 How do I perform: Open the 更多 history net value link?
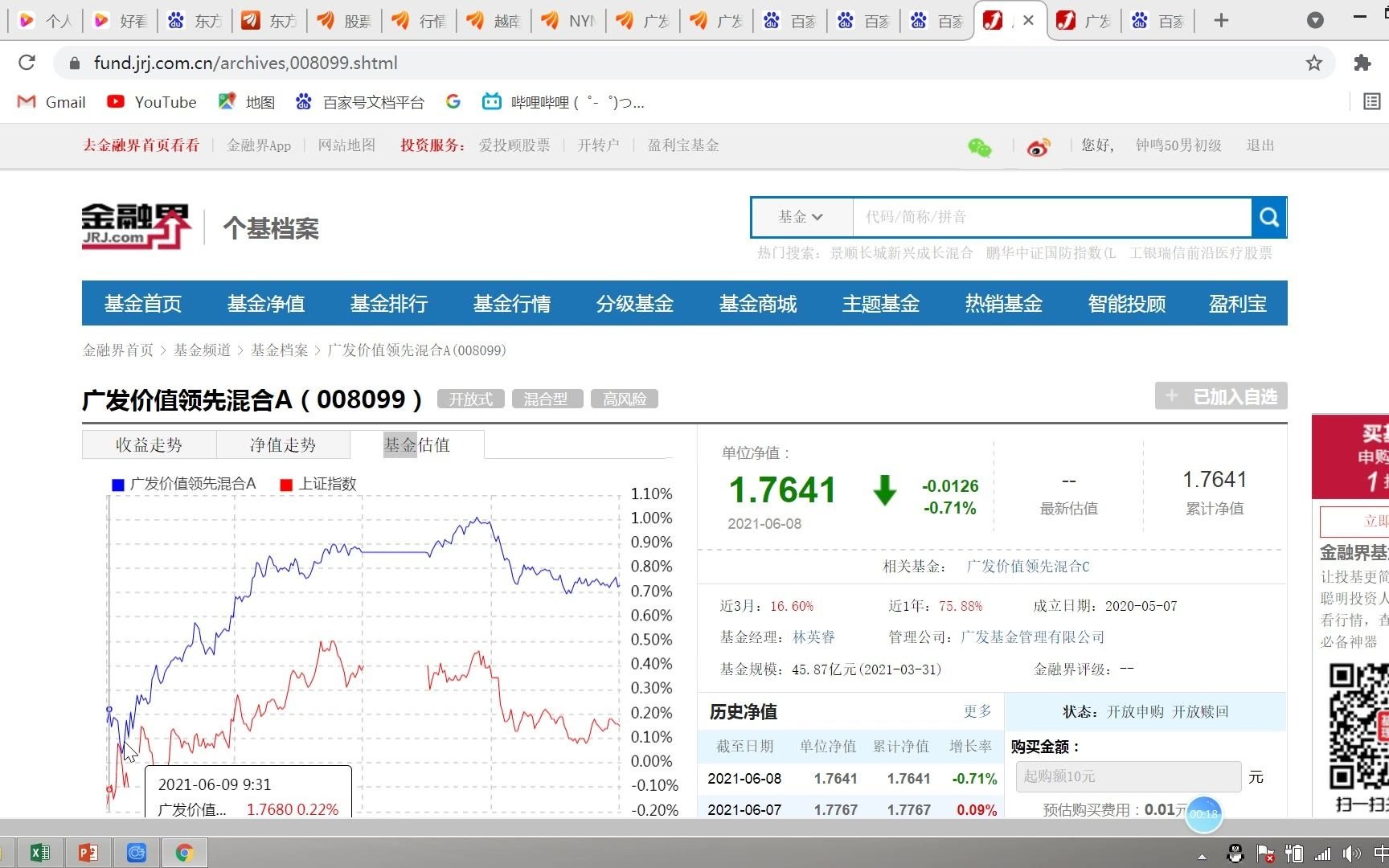(x=977, y=711)
